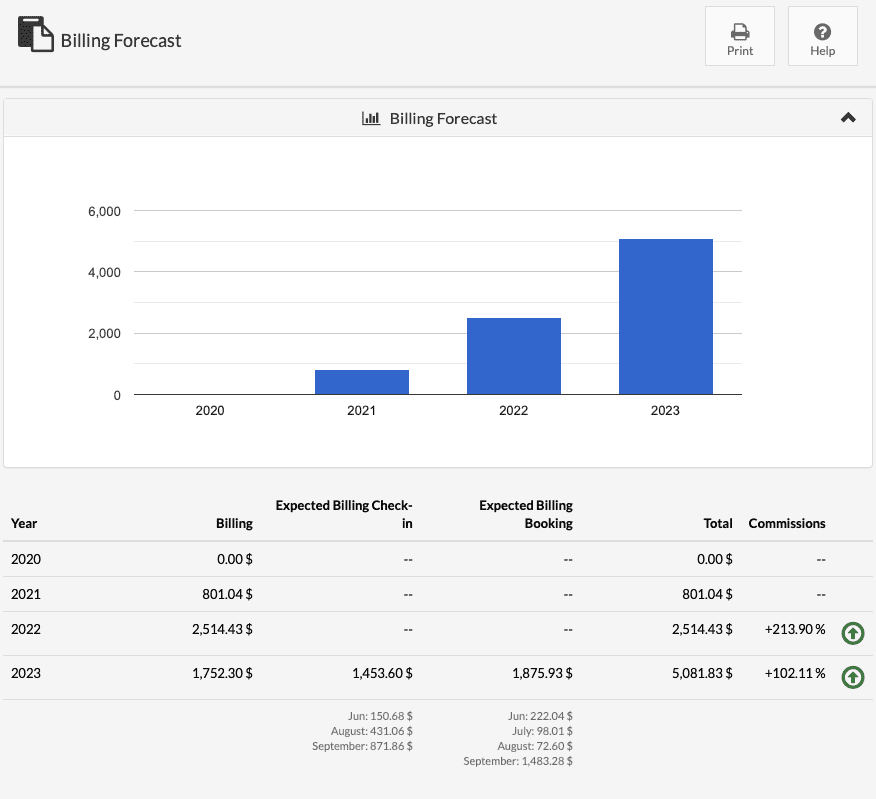
Task: Click the 2,000 axis label on chart
Action: point(104,334)
